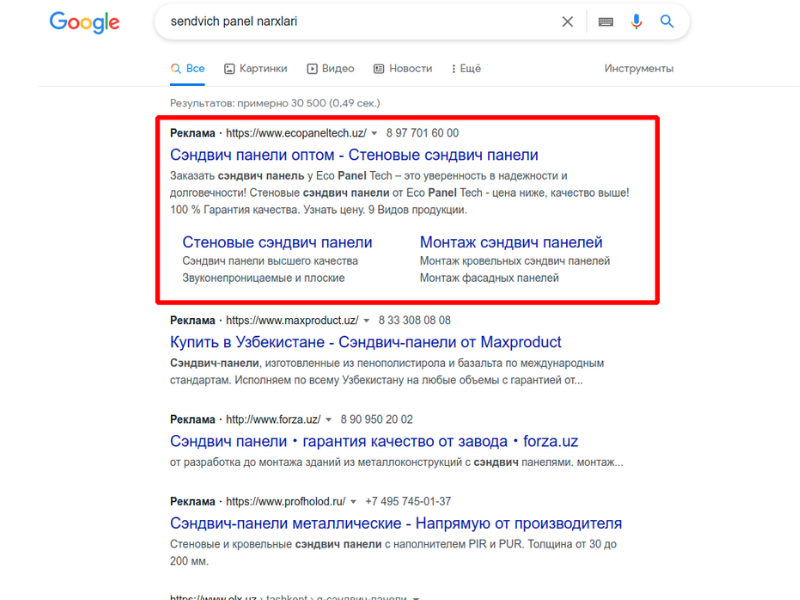Open Стеновые сэндвич панели sitelink

pos(277,242)
